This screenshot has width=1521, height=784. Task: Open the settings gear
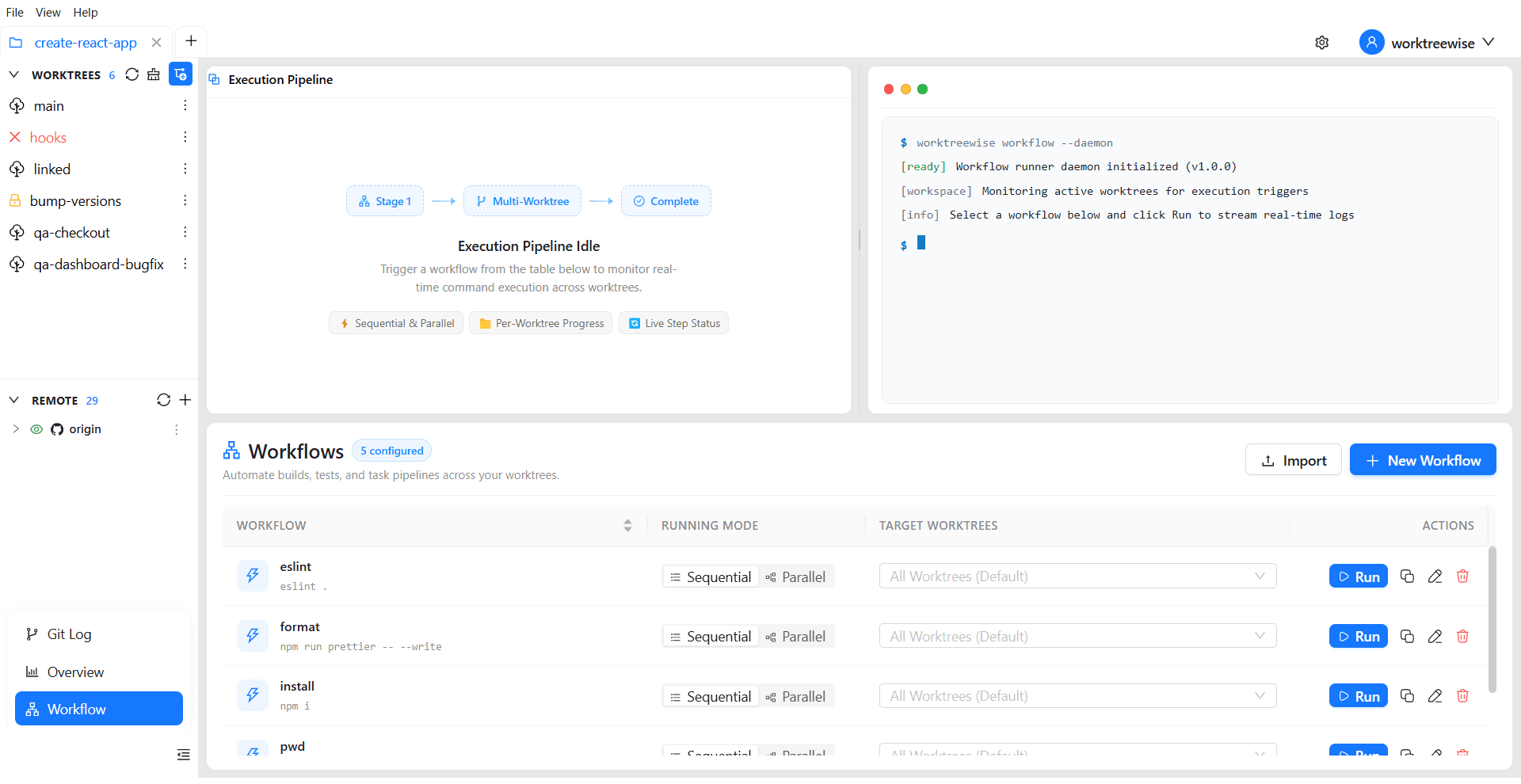[x=1322, y=43]
